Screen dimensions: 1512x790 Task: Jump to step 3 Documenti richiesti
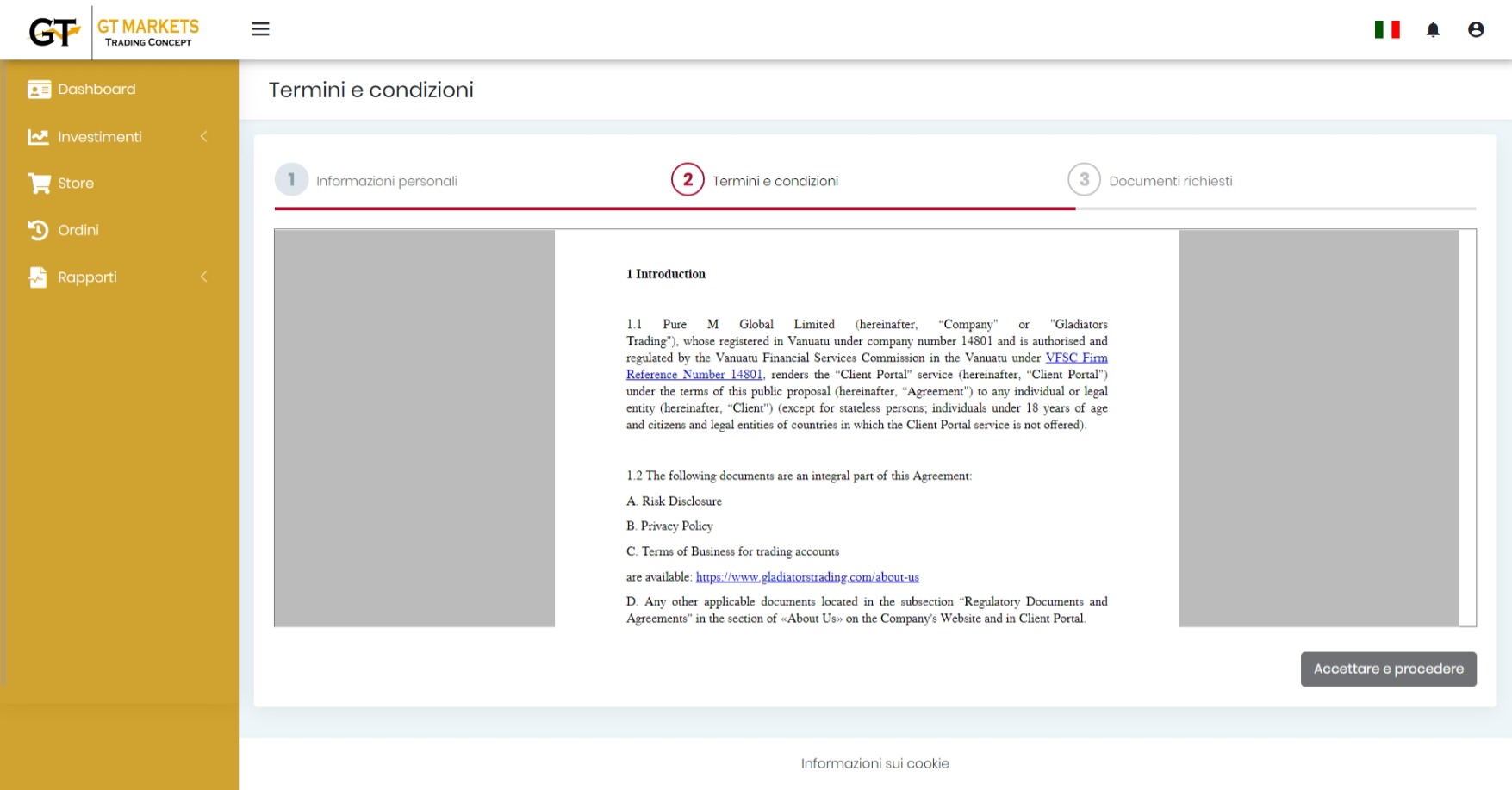(1084, 180)
